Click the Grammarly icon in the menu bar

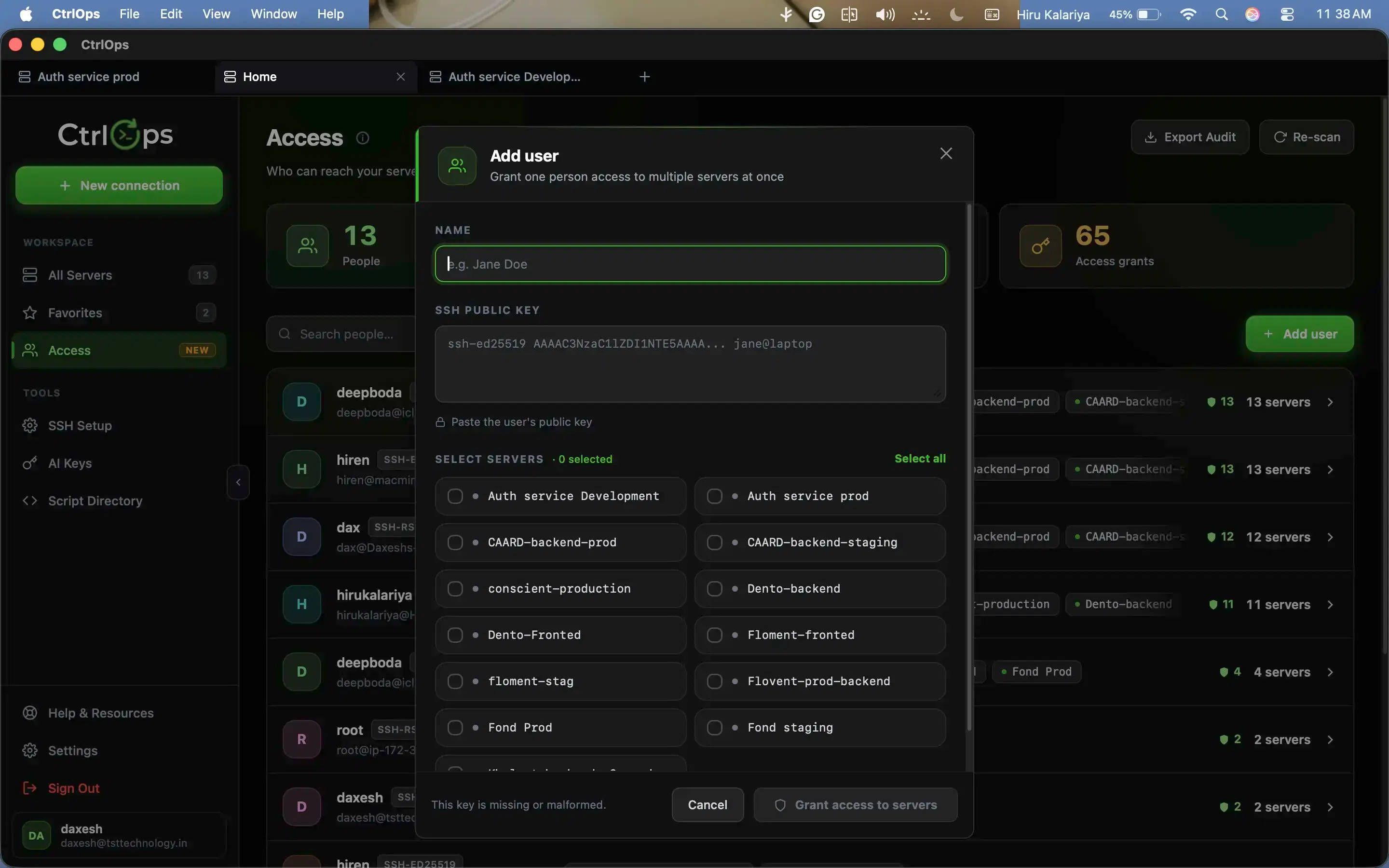click(817, 14)
